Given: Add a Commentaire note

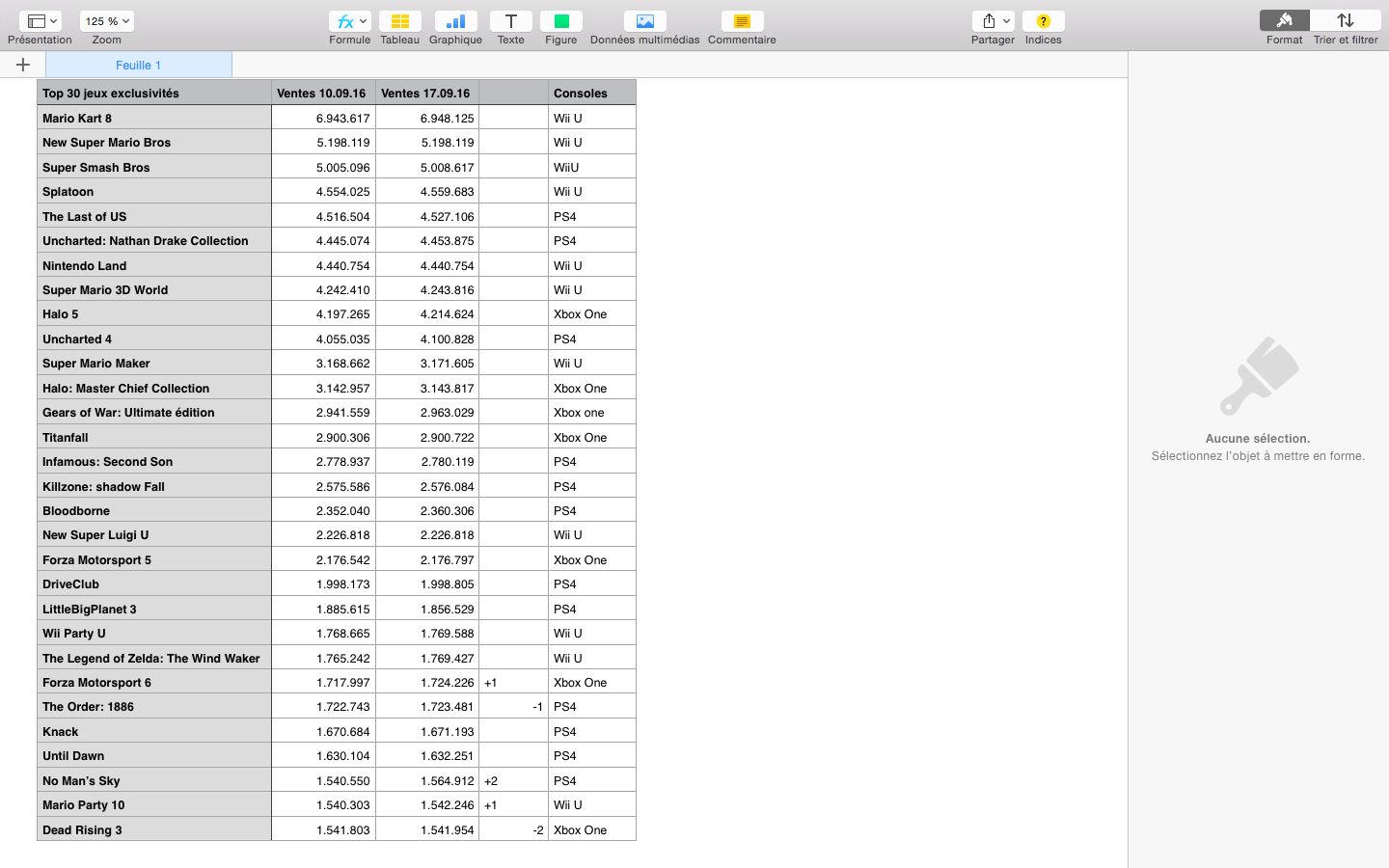Looking at the screenshot, I should [742, 21].
